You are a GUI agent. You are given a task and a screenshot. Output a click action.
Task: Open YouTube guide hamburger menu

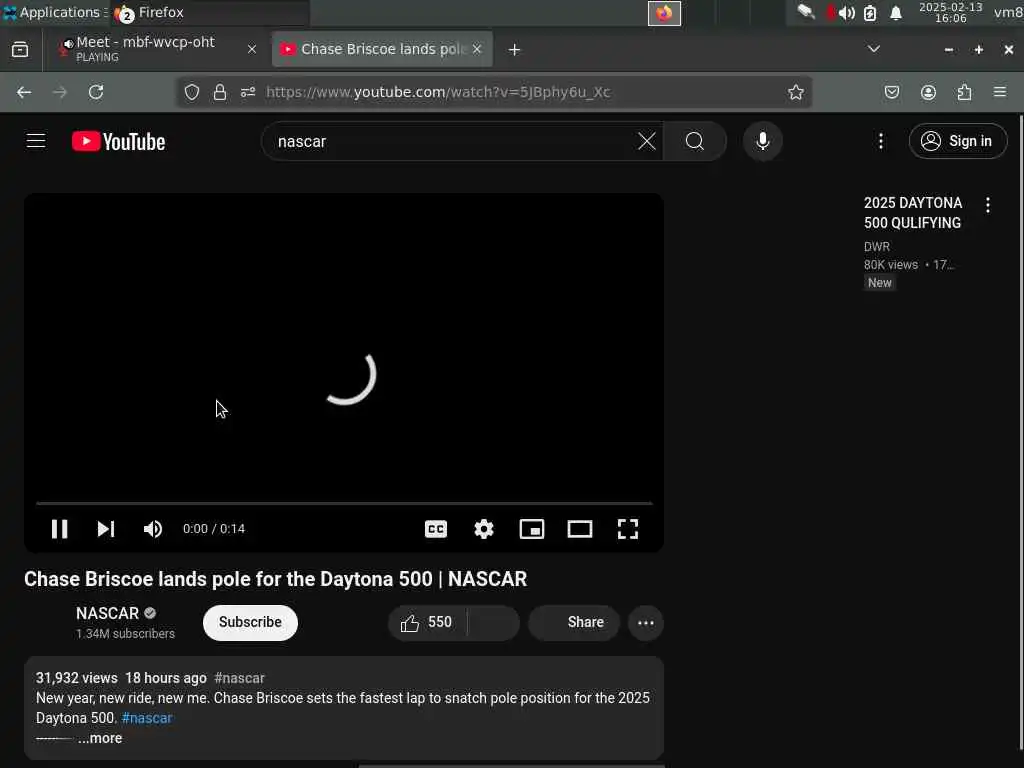click(36, 141)
